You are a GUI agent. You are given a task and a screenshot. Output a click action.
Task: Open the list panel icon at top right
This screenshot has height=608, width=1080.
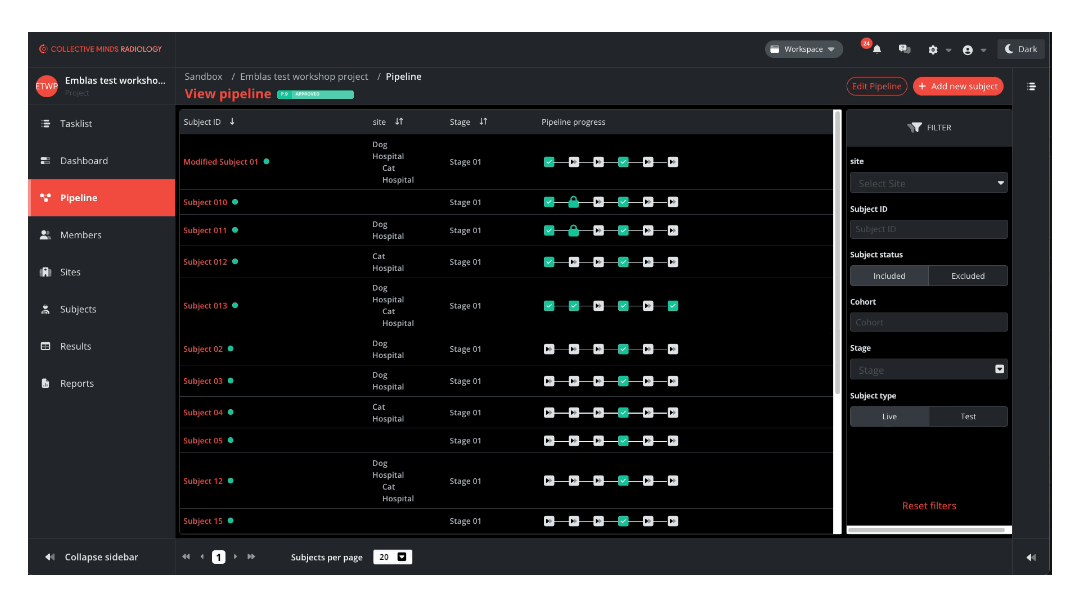(x=1031, y=87)
